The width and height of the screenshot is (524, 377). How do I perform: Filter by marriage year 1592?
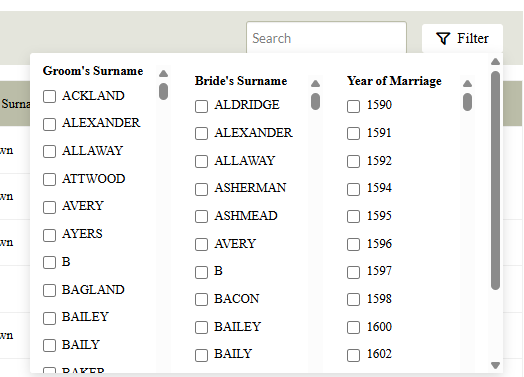[x=354, y=161]
